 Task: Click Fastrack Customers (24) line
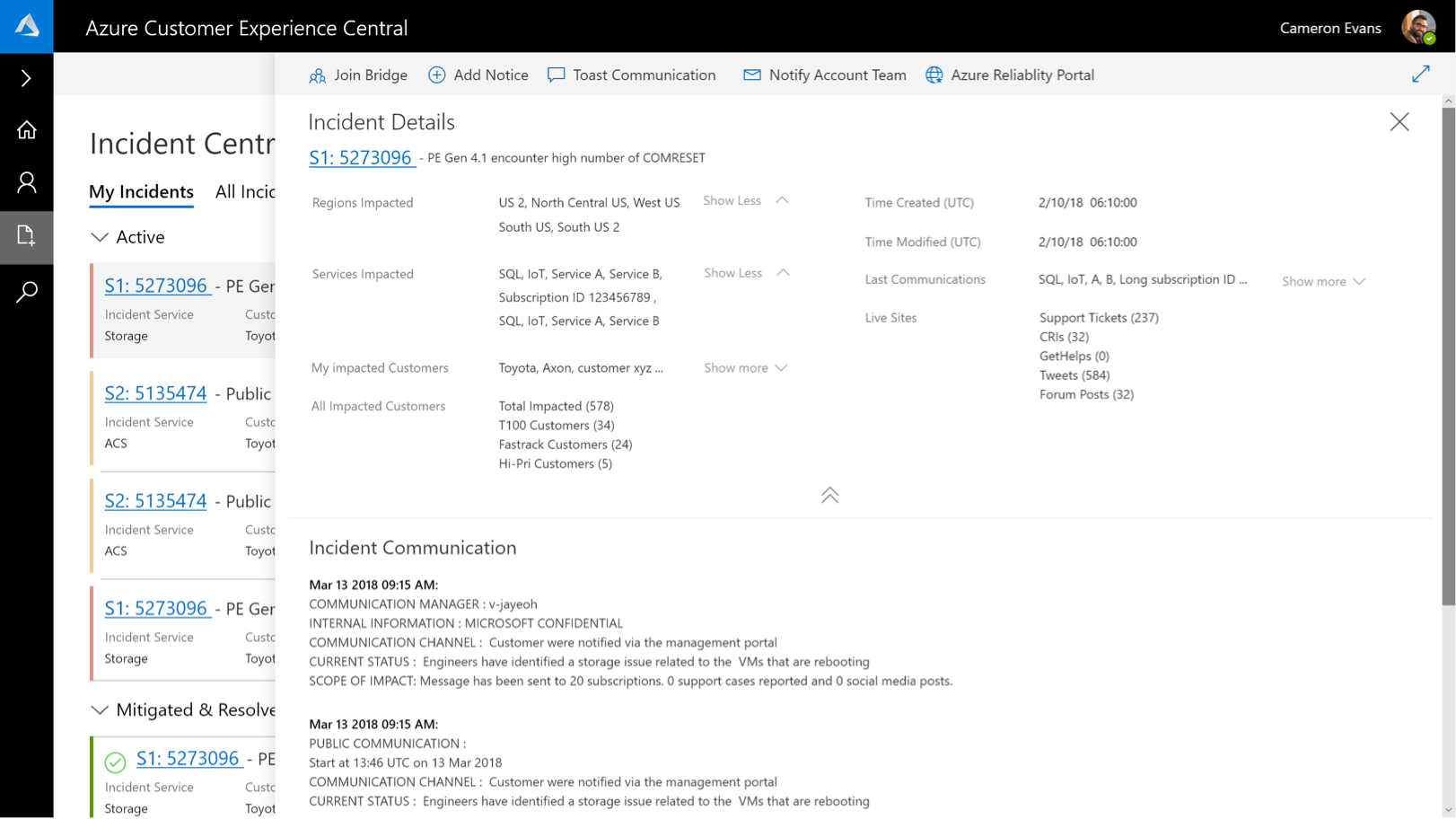coord(566,445)
